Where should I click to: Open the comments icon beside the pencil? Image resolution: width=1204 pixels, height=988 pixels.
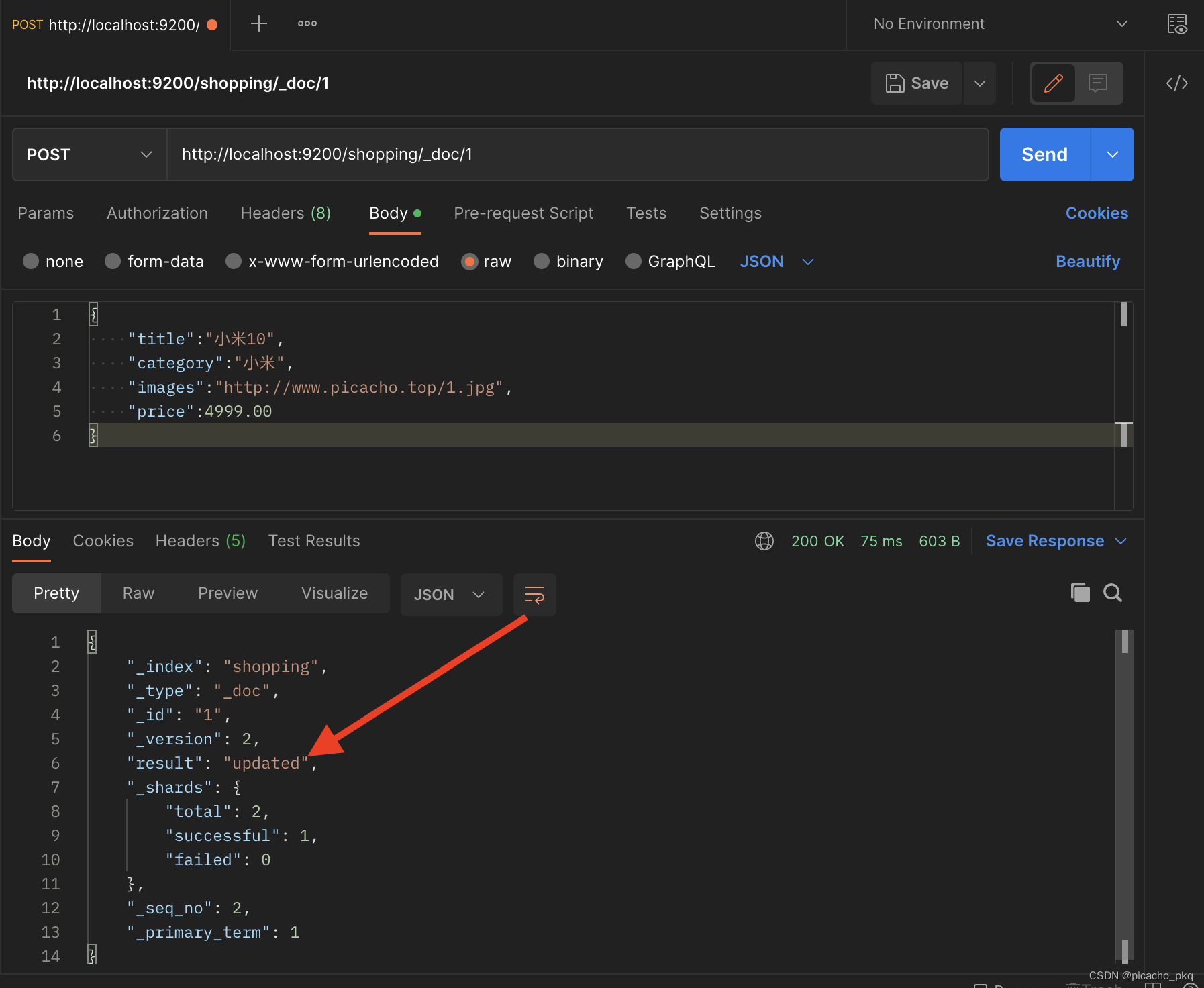pyautogui.click(x=1097, y=83)
